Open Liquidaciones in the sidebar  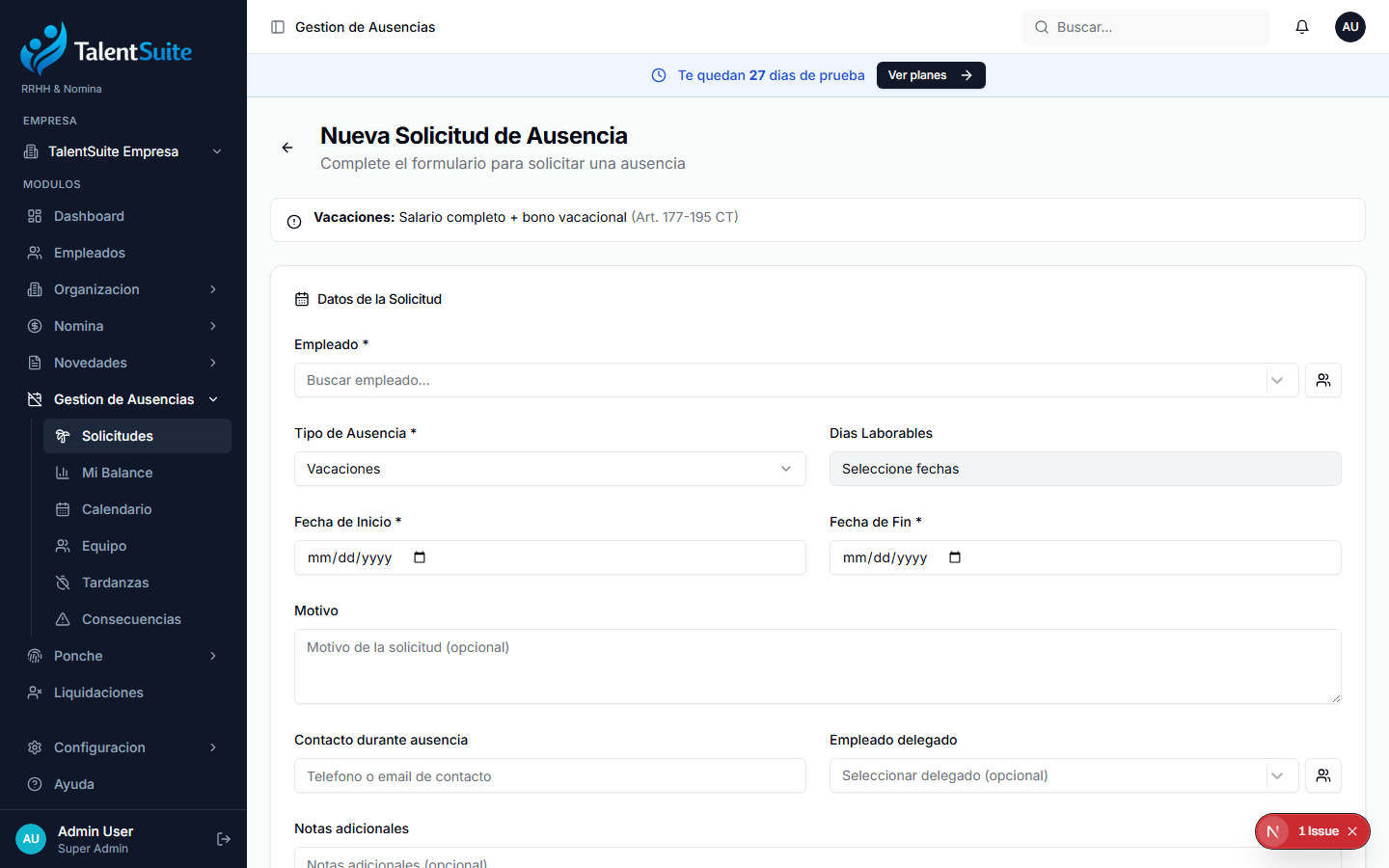coord(123,692)
